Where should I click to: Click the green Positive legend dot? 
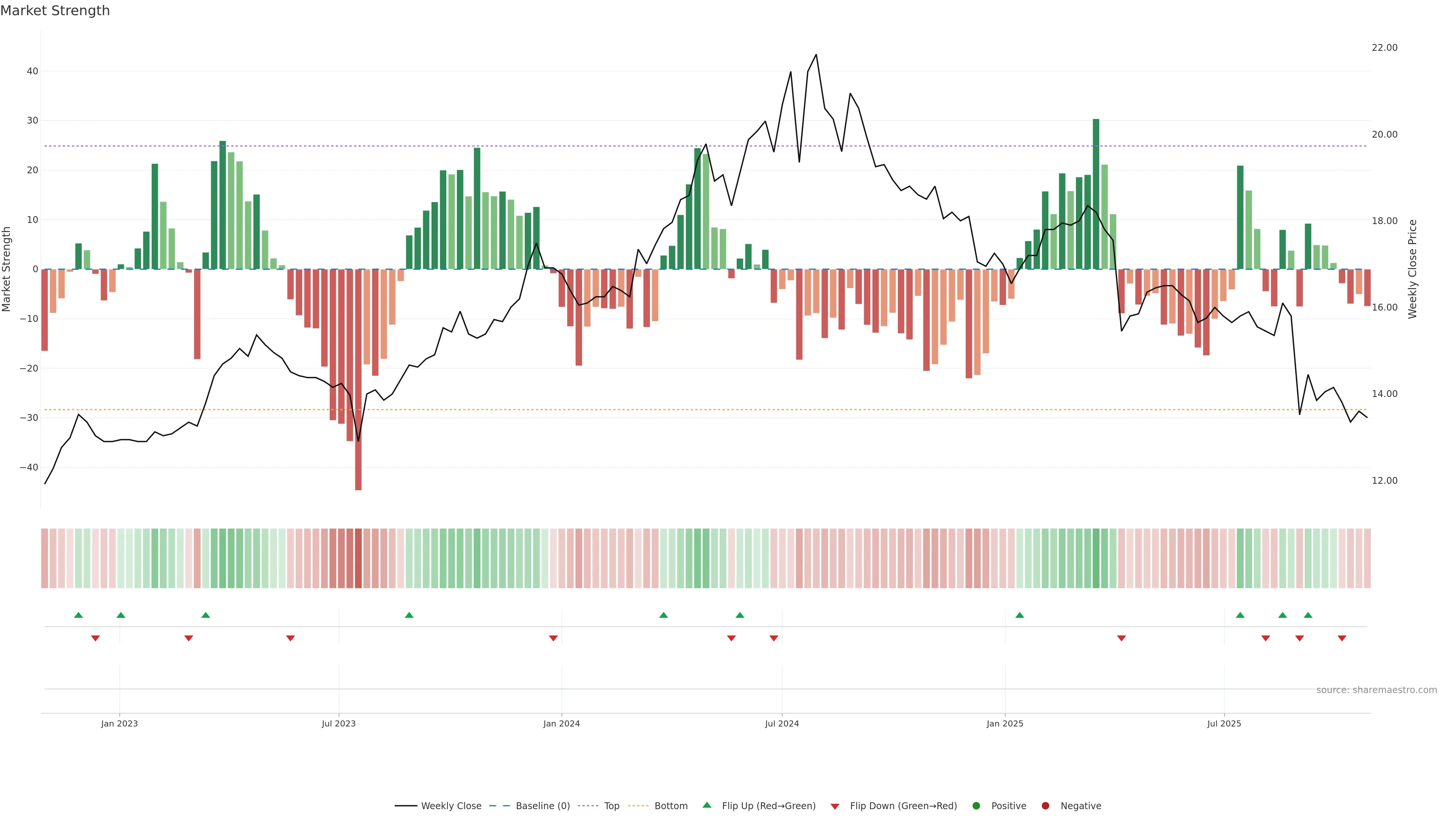point(976,805)
